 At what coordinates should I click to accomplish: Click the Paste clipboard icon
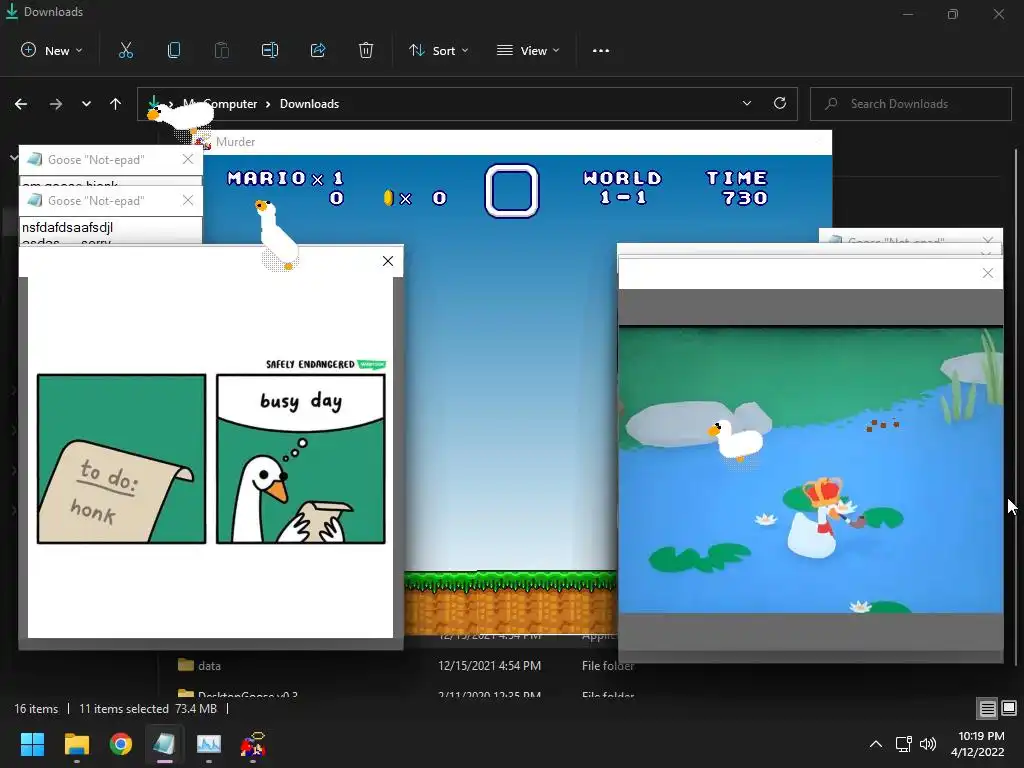tap(222, 50)
